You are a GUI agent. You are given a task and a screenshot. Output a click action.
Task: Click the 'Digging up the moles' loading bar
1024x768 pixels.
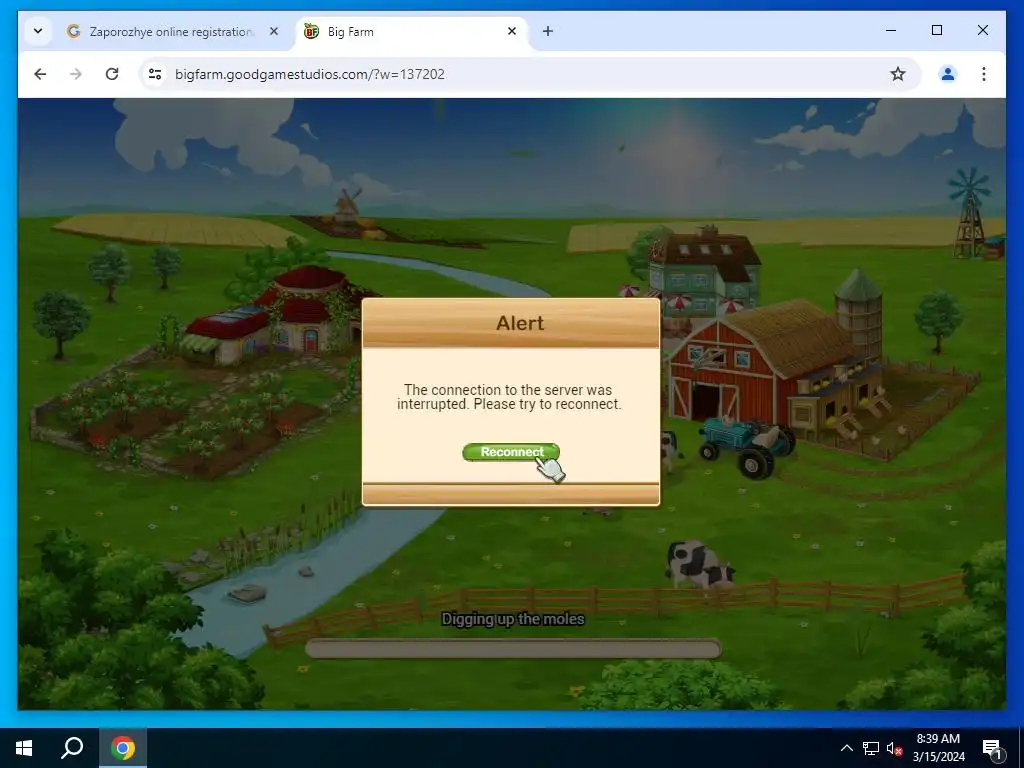tap(513, 648)
